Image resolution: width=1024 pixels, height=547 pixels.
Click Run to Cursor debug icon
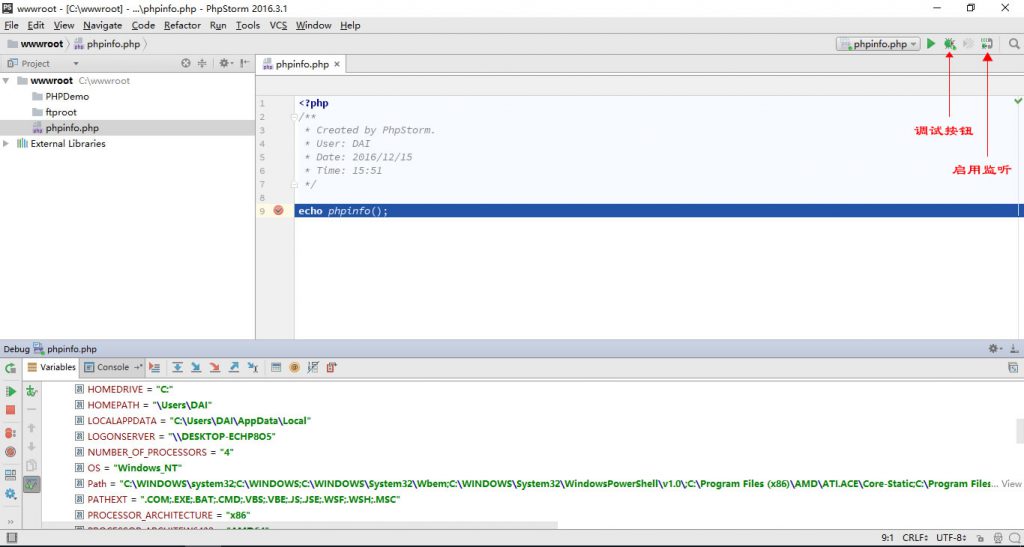click(253, 367)
